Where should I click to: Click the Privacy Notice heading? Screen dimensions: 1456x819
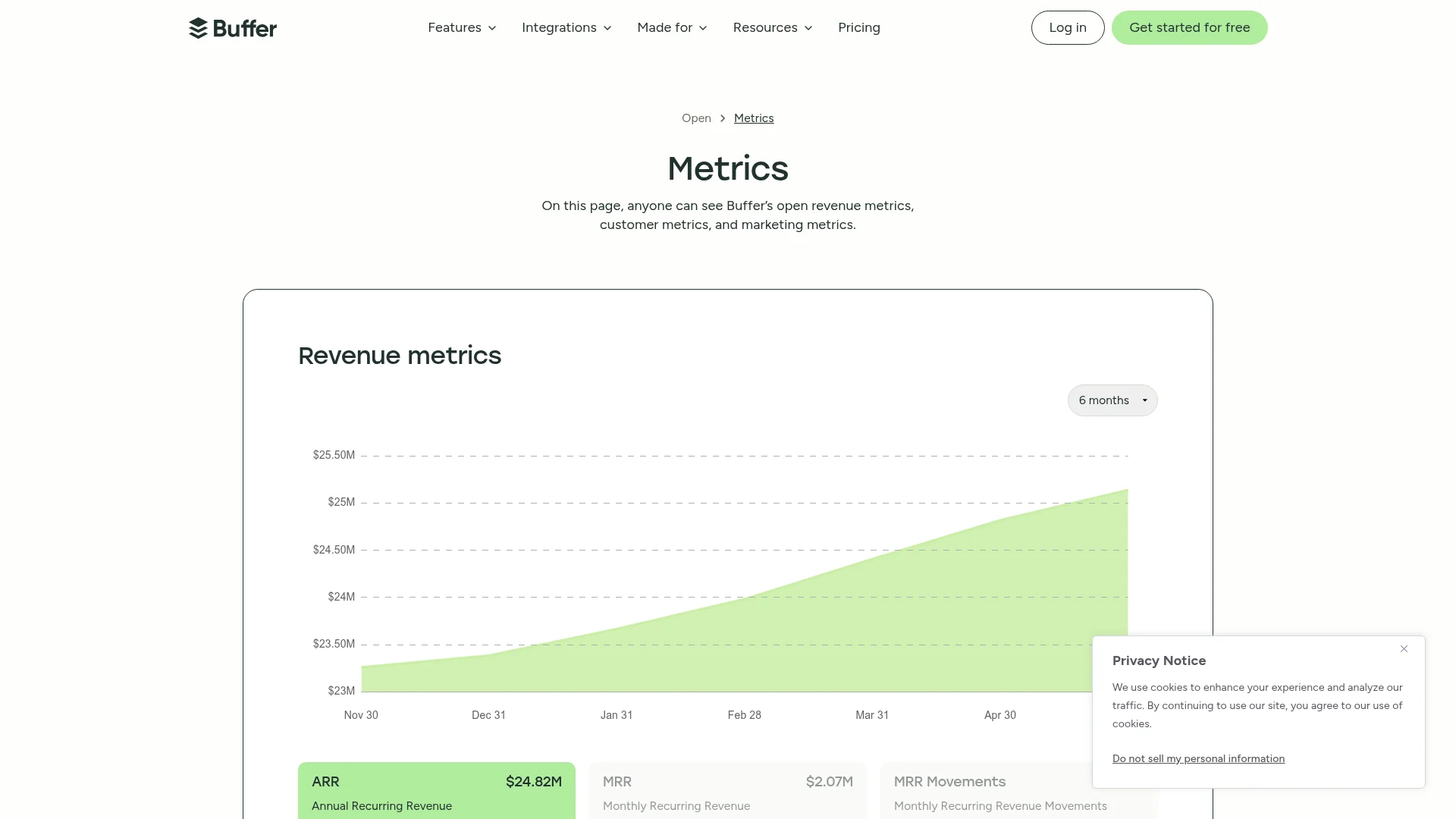pyautogui.click(x=1159, y=661)
